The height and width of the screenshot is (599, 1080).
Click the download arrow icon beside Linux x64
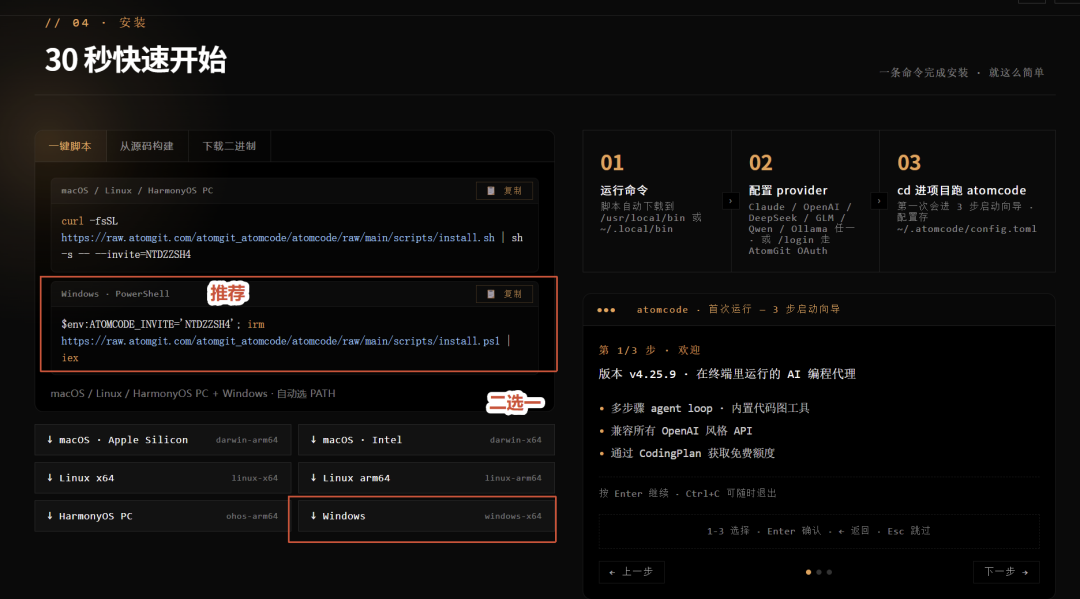[50, 478]
